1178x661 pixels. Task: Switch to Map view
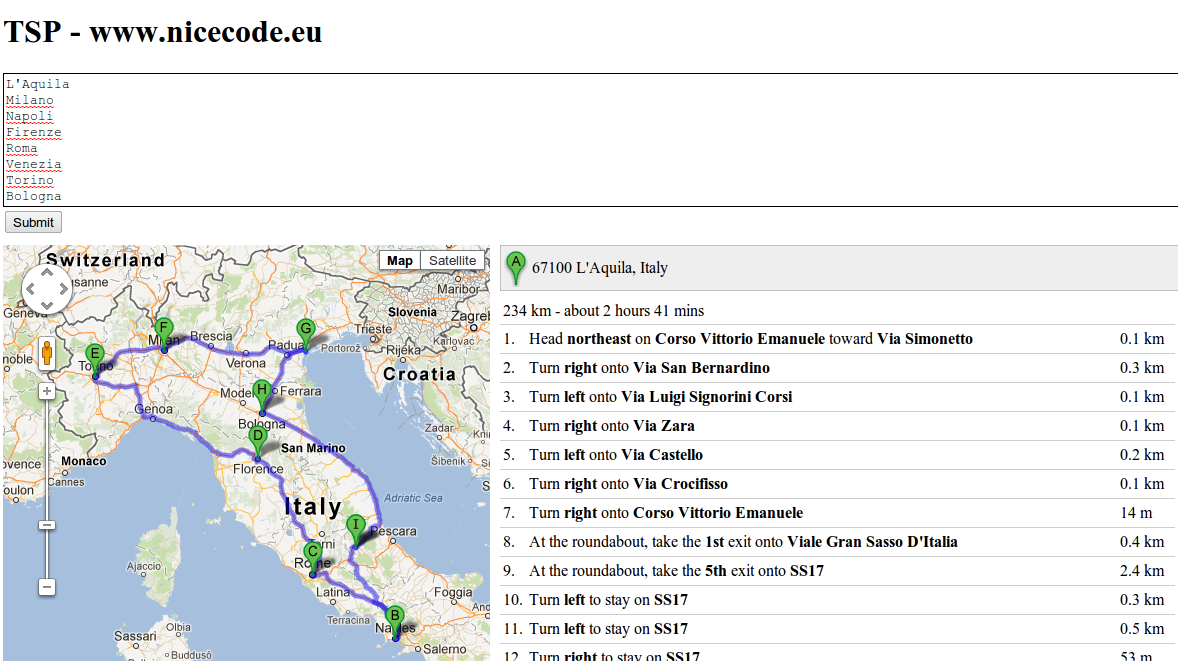tap(400, 261)
